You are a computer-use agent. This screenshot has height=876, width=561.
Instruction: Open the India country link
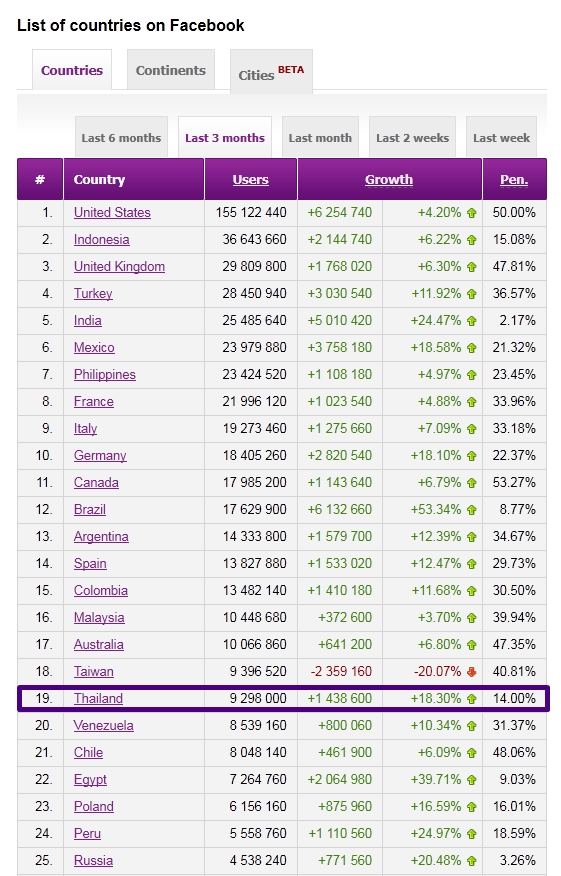tap(88, 320)
